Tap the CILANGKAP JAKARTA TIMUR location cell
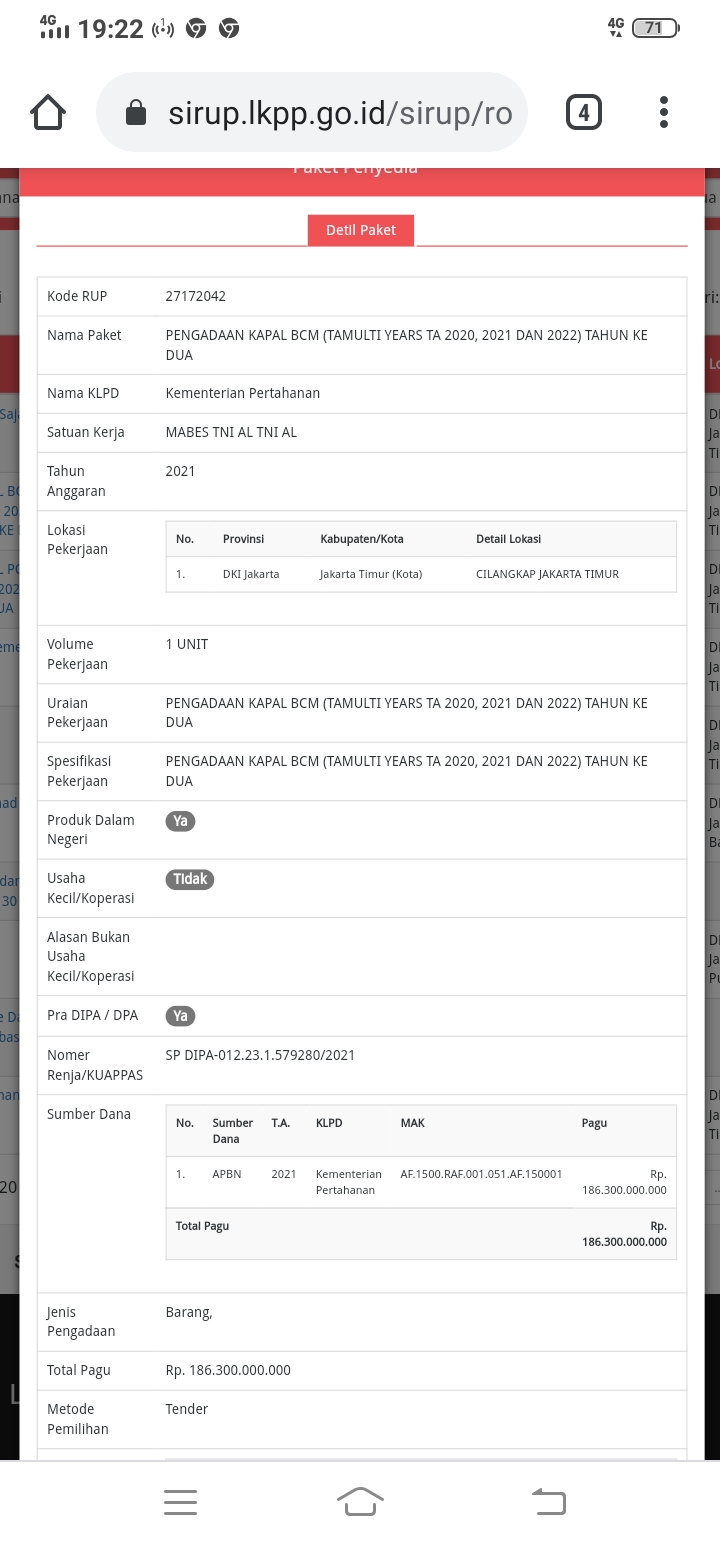 click(547, 574)
